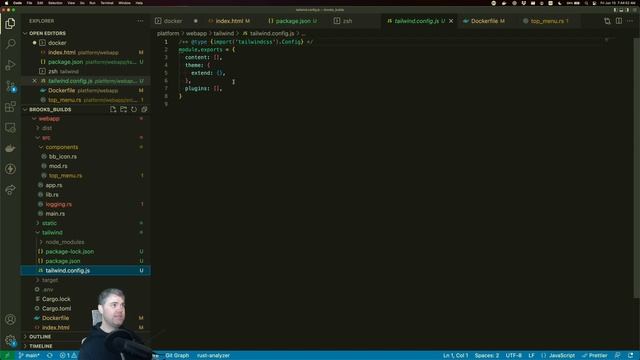The width and height of the screenshot is (640, 360).
Task: Close tailwind.config.js in Open Editors list
Action: pos(35,81)
